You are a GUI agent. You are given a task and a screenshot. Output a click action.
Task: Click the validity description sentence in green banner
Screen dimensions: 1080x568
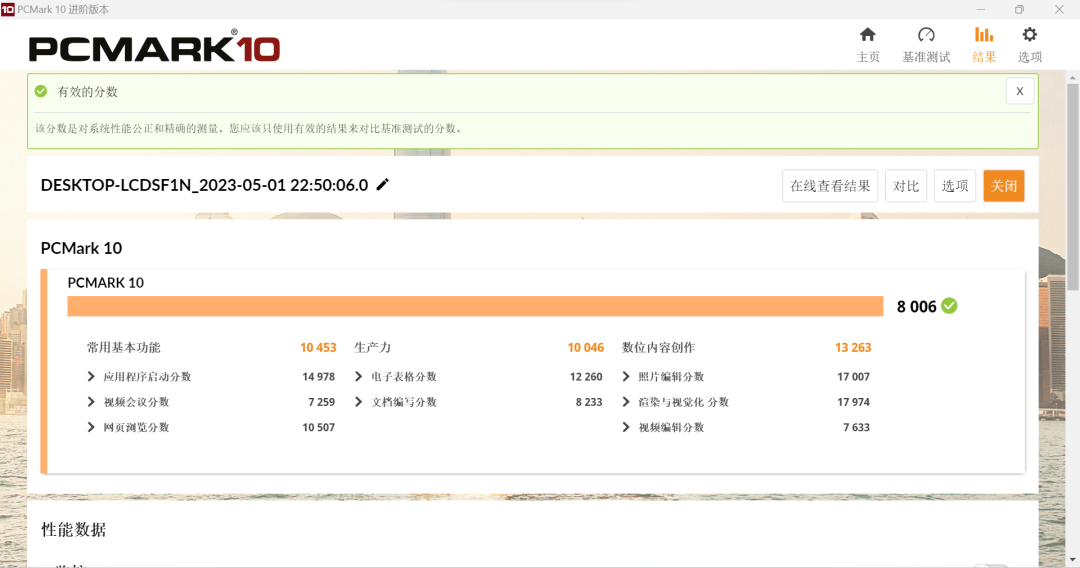[249, 129]
